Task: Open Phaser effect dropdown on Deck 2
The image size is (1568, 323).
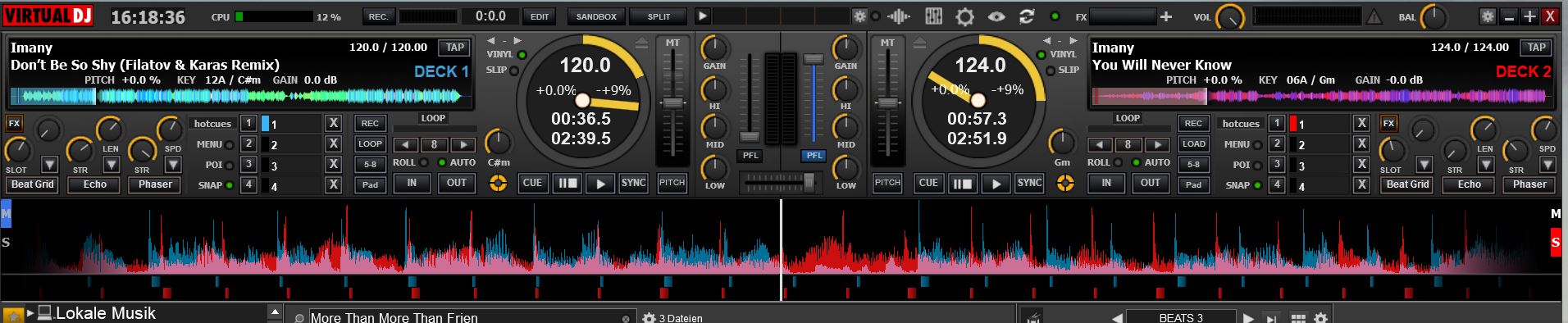Action: click(x=1547, y=165)
